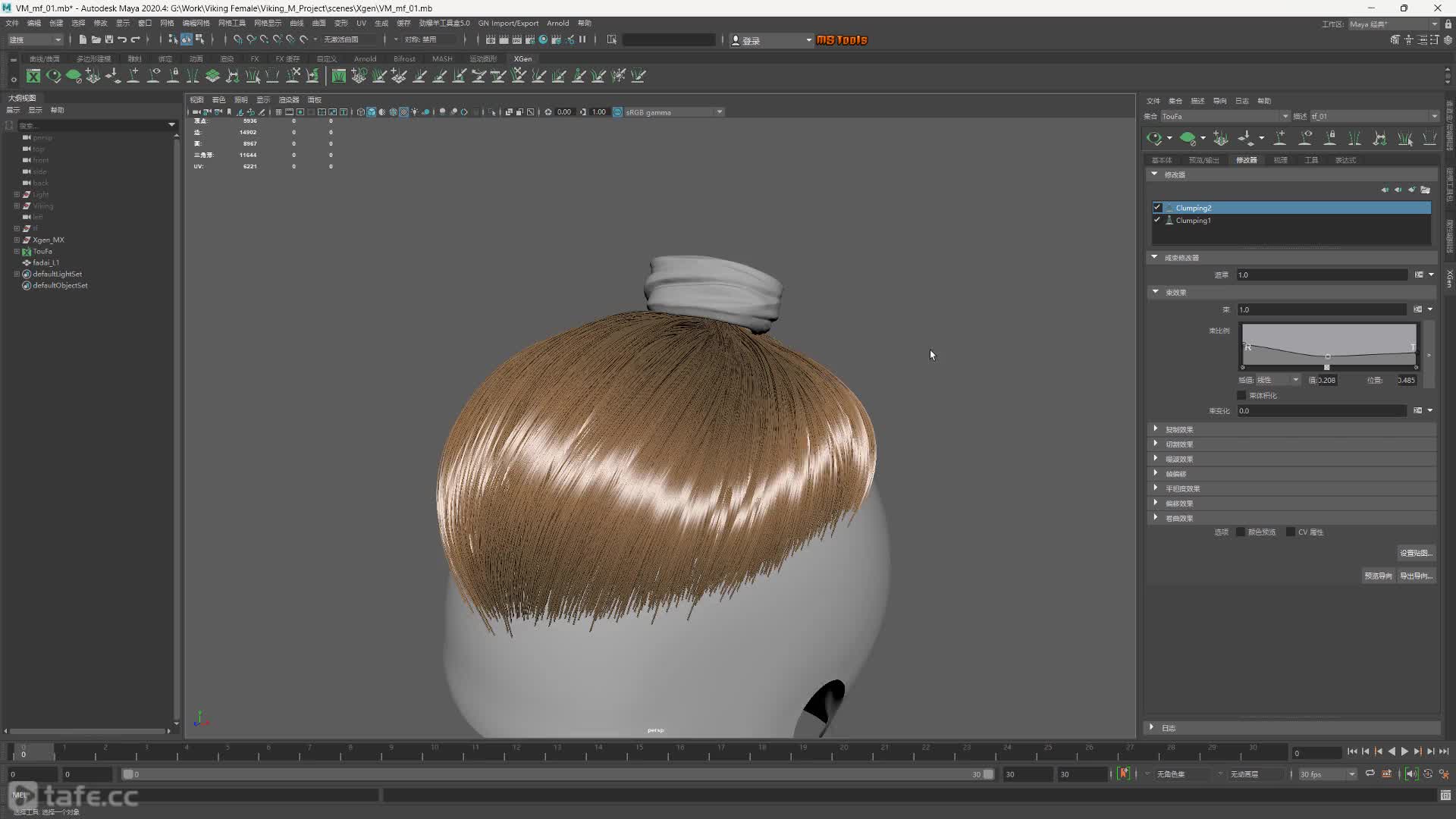
Task: Click the guide lock icon in XGen panel
Action: pyautogui.click(x=1330, y=138)
